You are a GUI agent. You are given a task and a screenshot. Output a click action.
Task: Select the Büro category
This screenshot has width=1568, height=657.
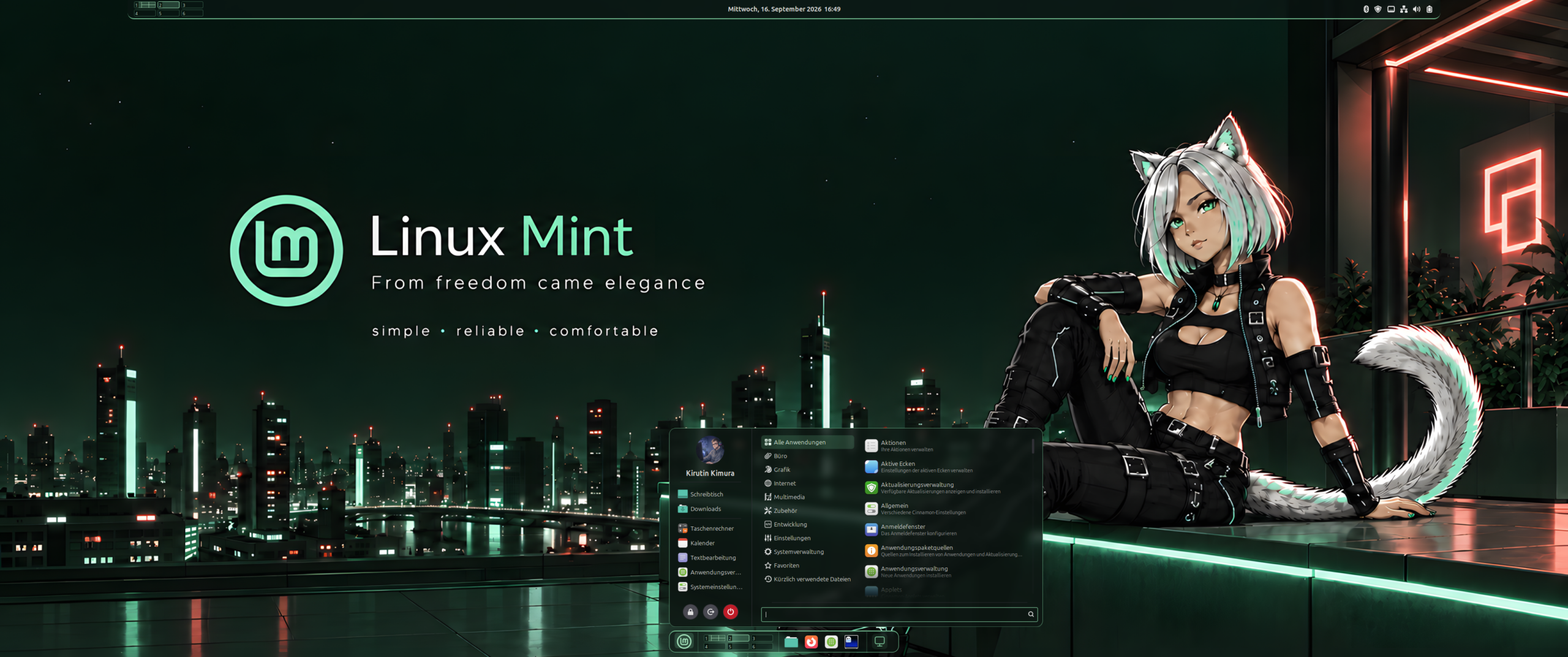pyautogui.click(x=807, y=456)
